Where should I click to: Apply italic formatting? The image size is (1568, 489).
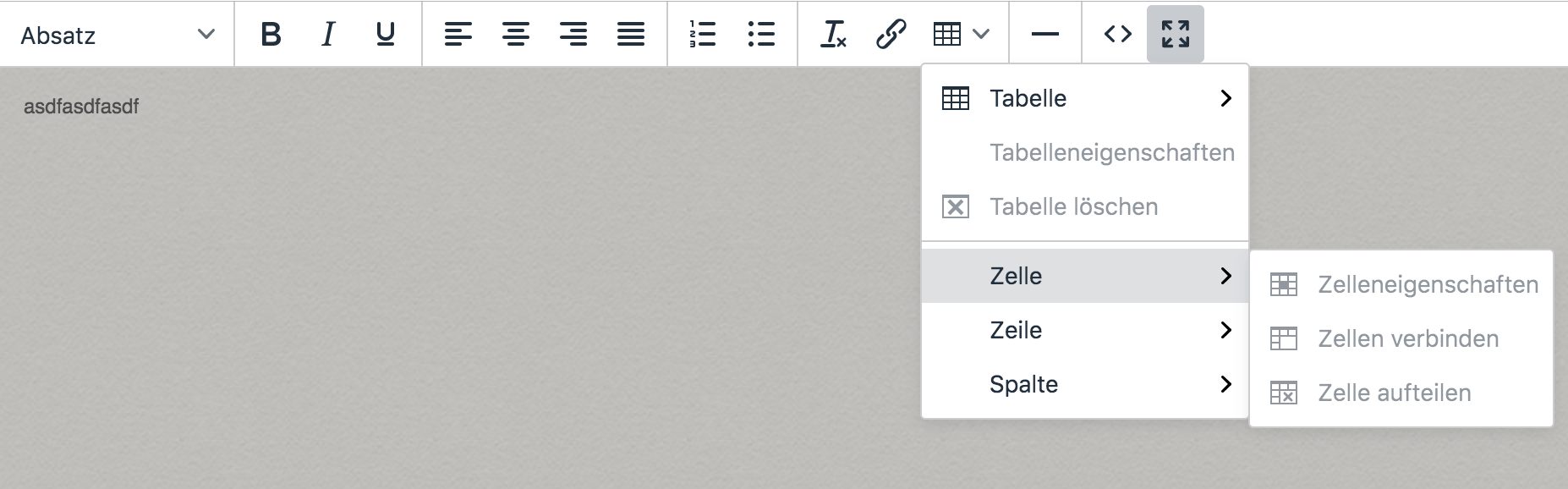tap(328, 35)
